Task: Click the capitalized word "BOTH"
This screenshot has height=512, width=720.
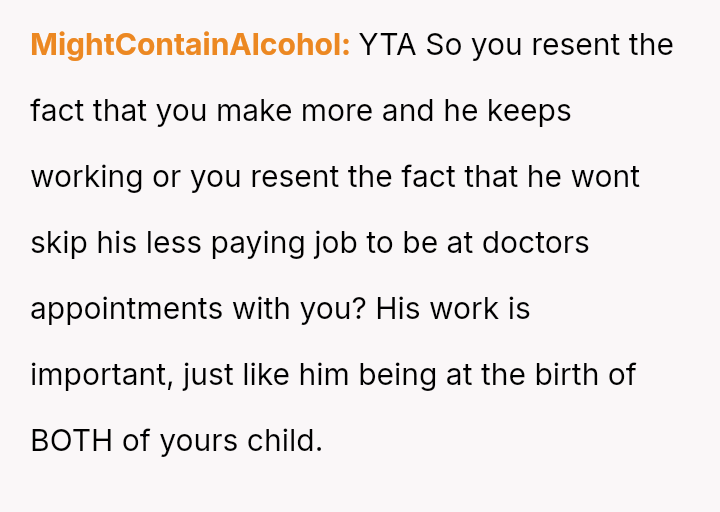Action: pos(72,440)
